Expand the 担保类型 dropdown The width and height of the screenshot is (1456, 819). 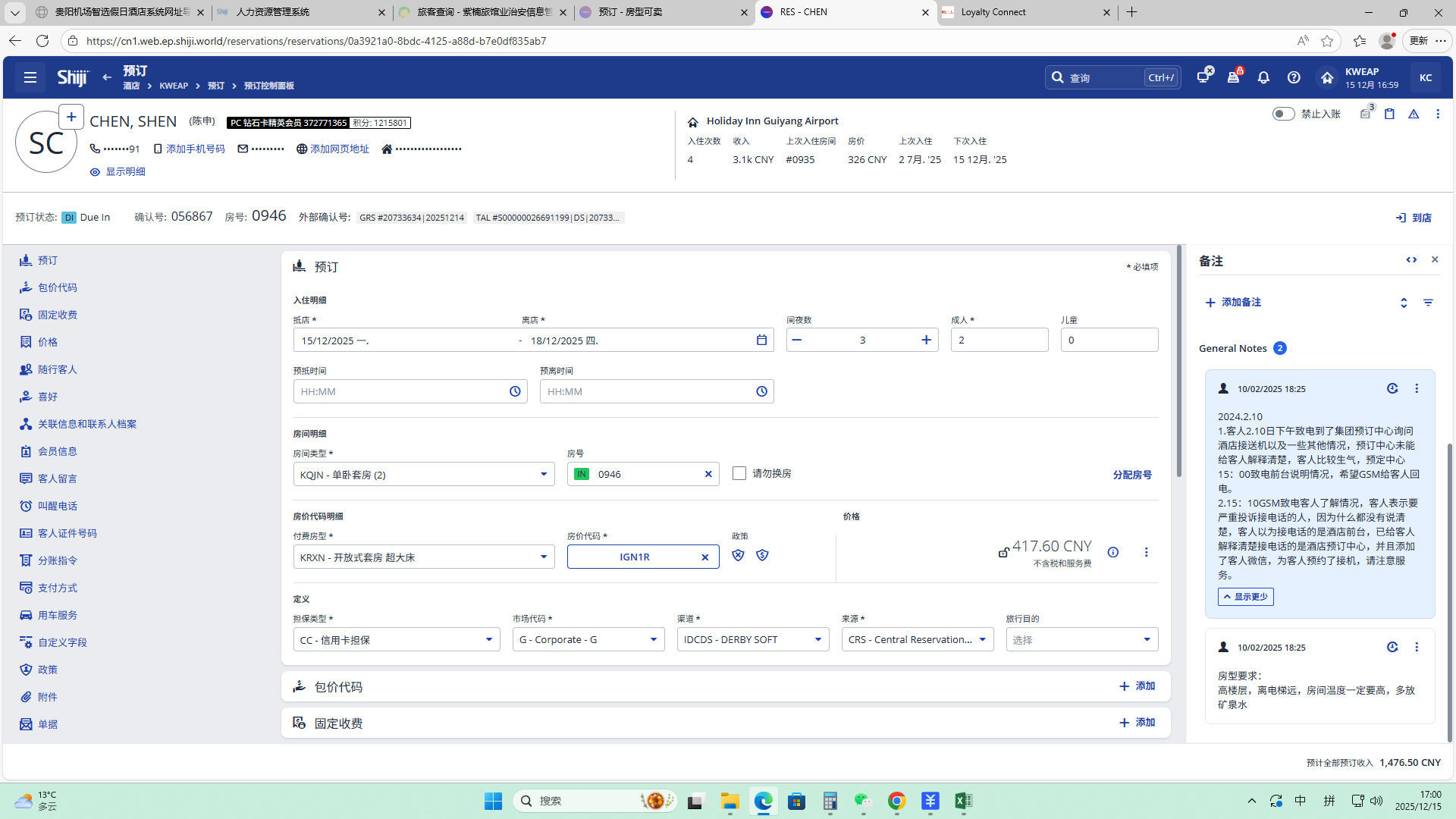(396, 640)
